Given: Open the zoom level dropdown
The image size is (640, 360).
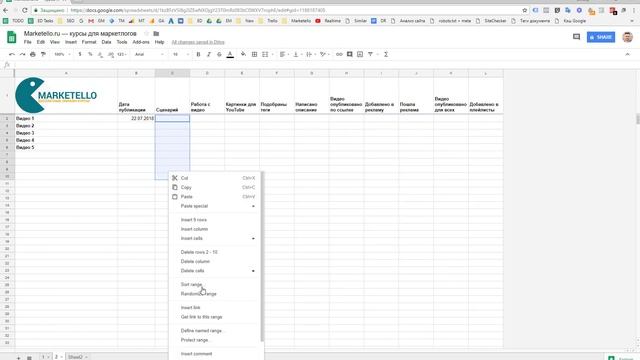Looking at the screenshot, I should (62, 54).
